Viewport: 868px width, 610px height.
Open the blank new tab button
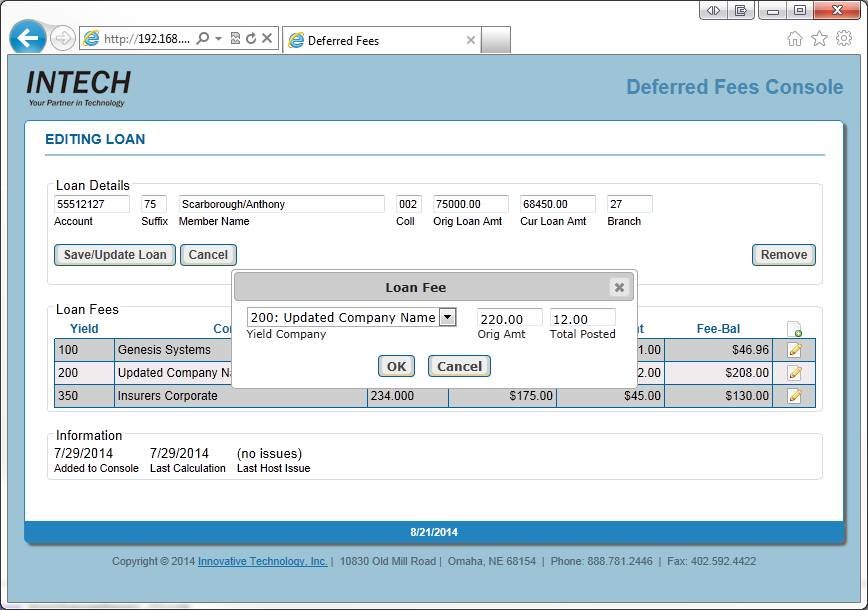pos(497,40)
